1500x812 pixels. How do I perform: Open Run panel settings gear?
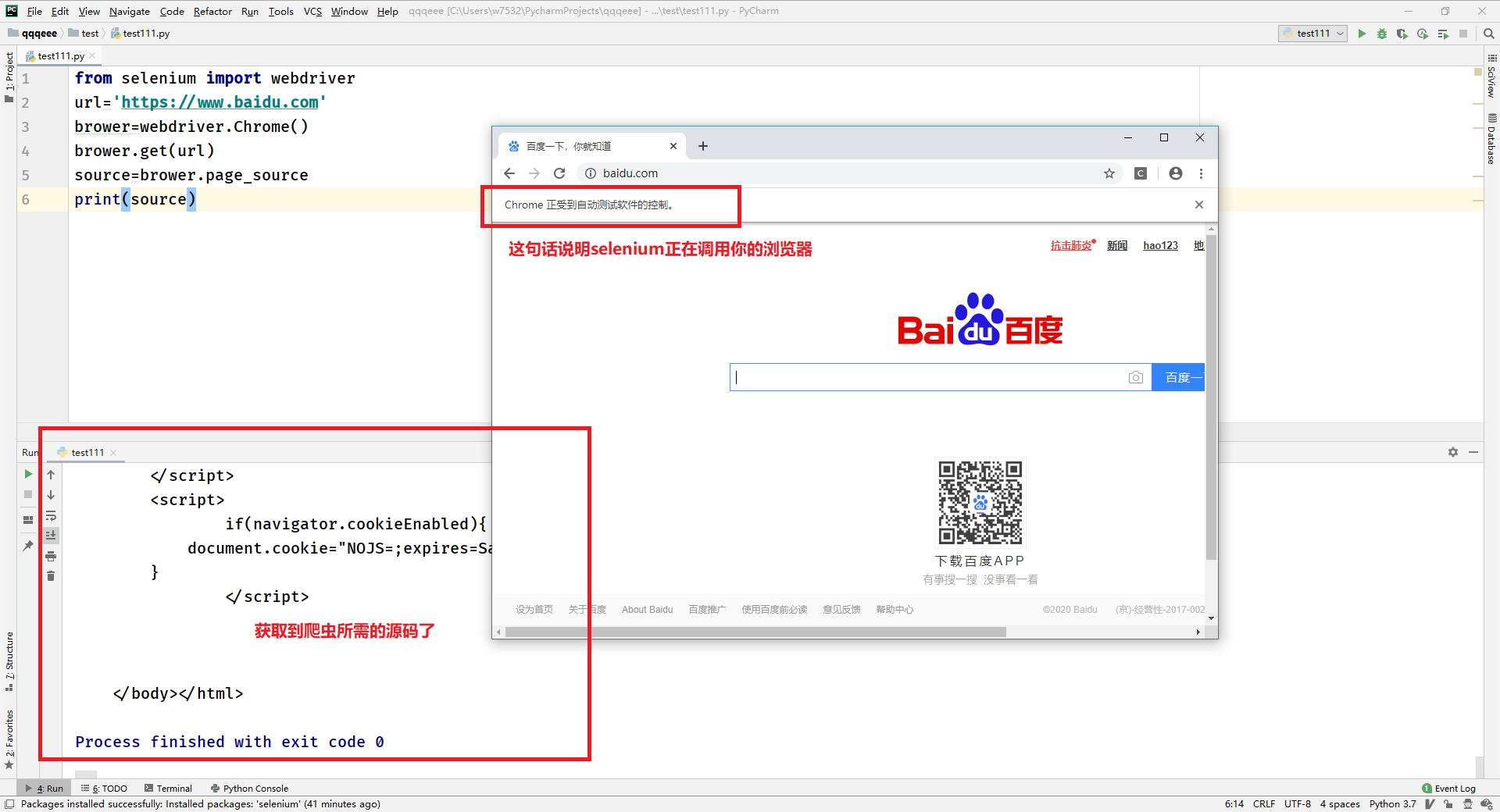(x=1453, y=452)
